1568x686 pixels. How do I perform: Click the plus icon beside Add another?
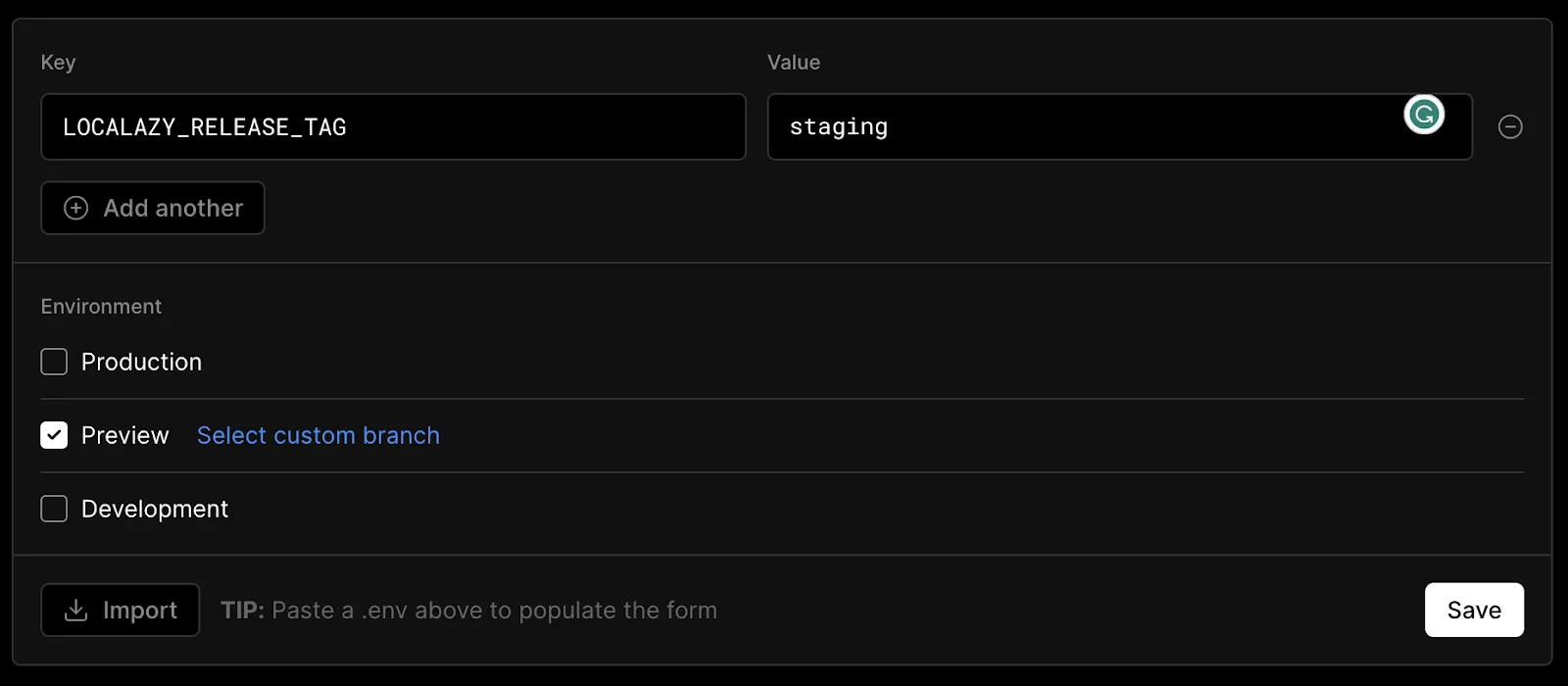[x=75, y=208]
